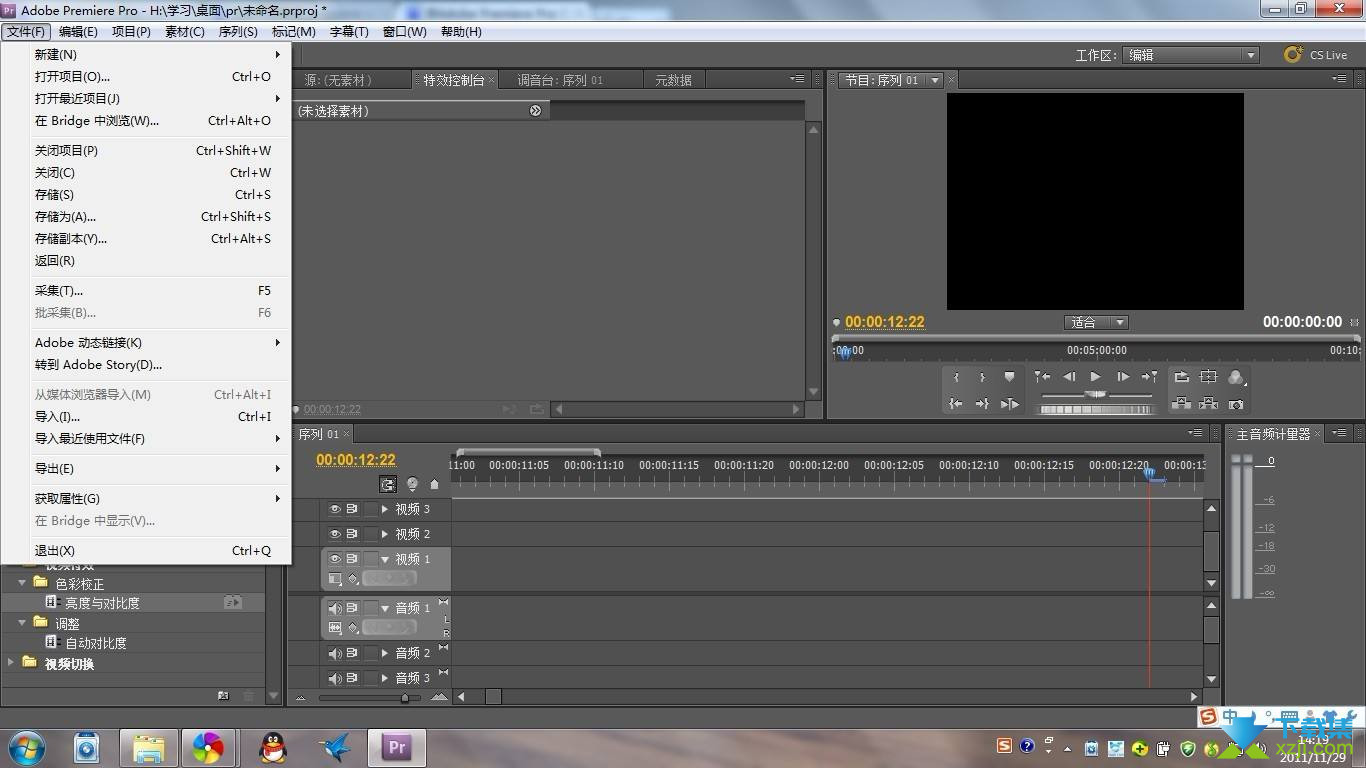
Task: Expand the 音频 3 track
Action: pyautogui.click(x=385, y=678)
